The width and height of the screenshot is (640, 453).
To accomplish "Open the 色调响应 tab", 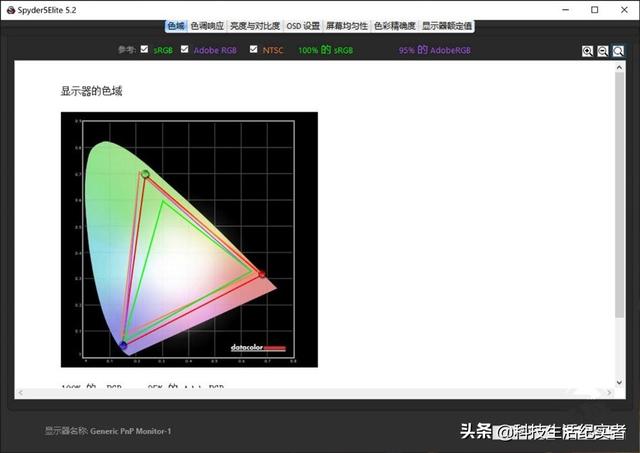I will coord(207,26).
